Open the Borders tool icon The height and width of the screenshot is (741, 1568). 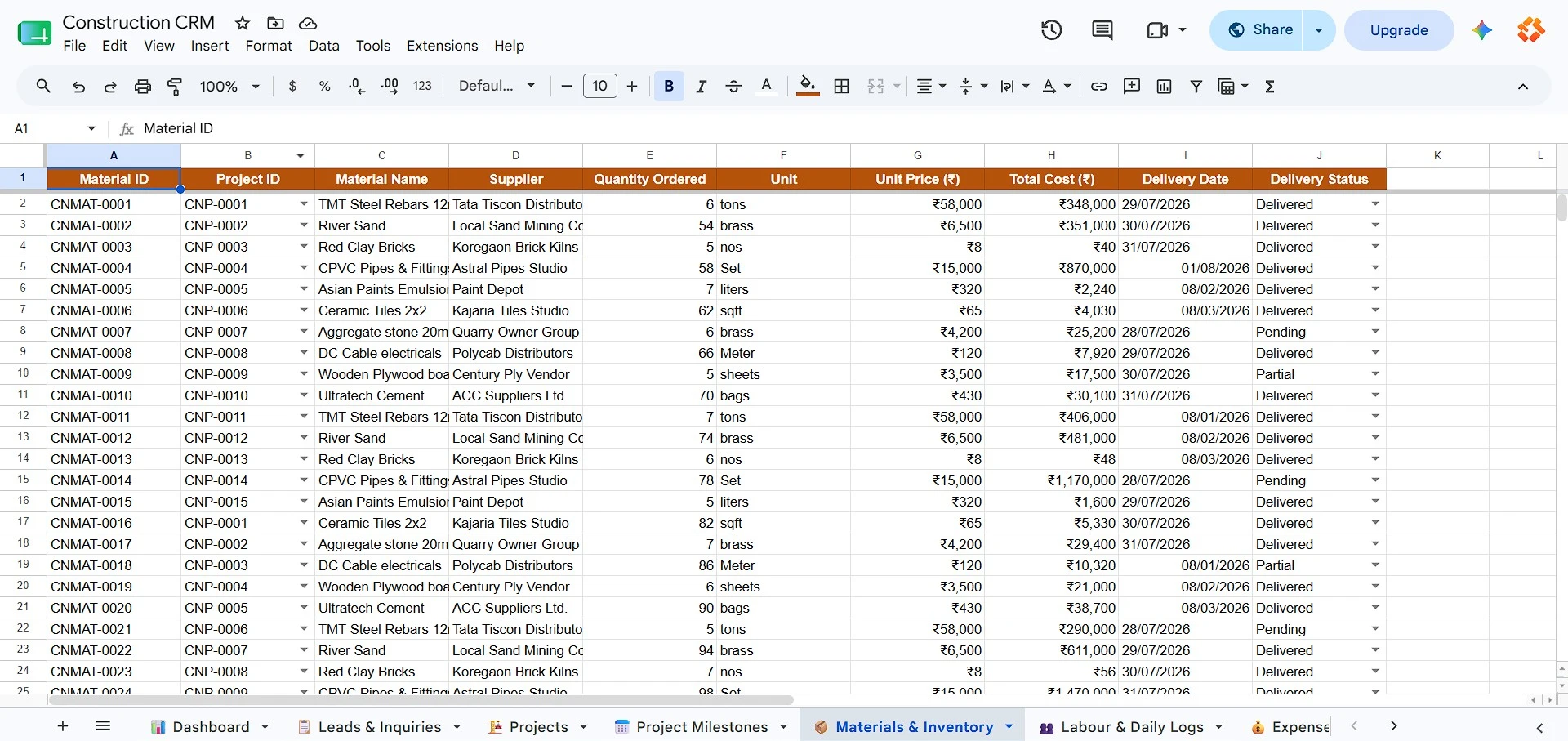[x=842, y=86]
